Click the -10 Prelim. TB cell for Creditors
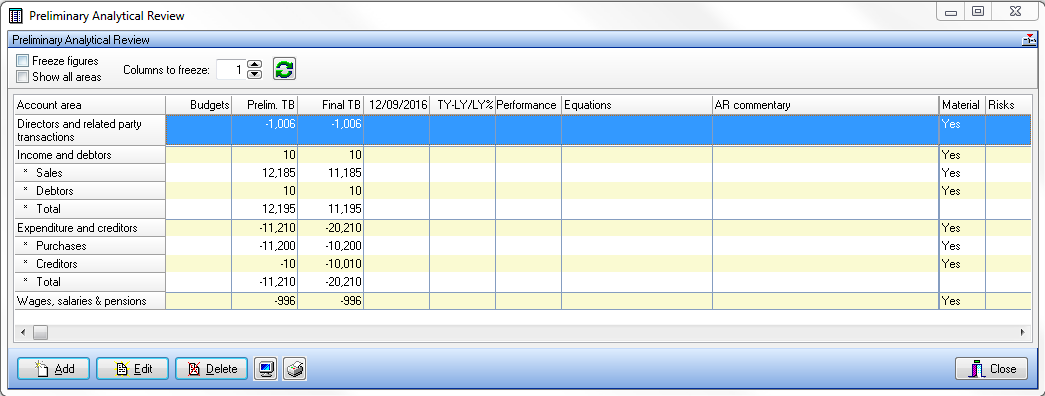 265,263
